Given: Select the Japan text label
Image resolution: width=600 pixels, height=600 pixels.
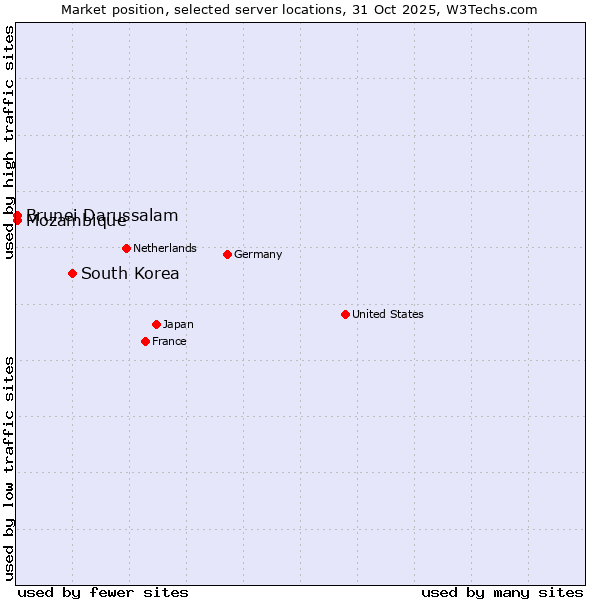Looking at the screenshot, I should [178, 324].
